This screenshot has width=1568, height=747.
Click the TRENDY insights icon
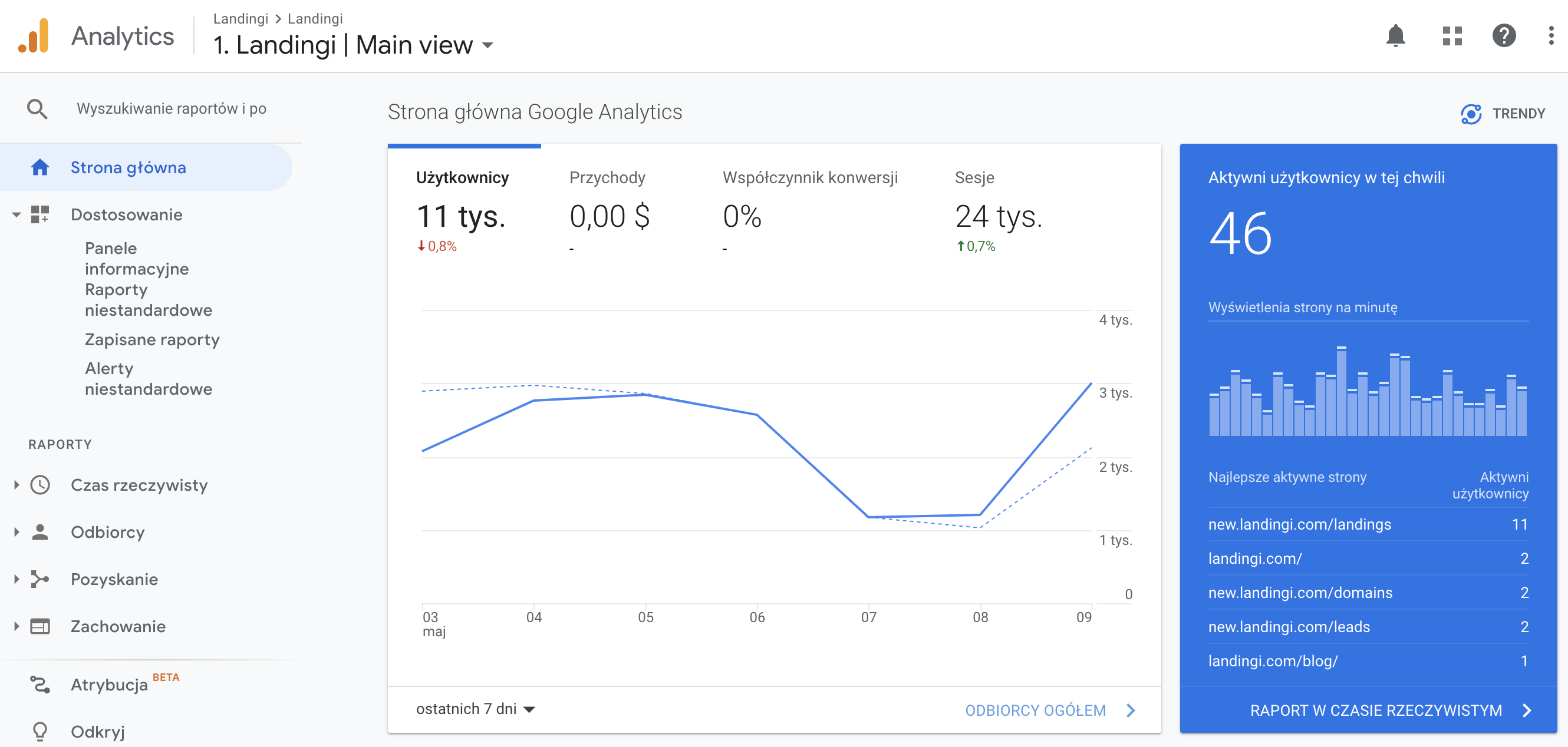tap(1471, 114)
